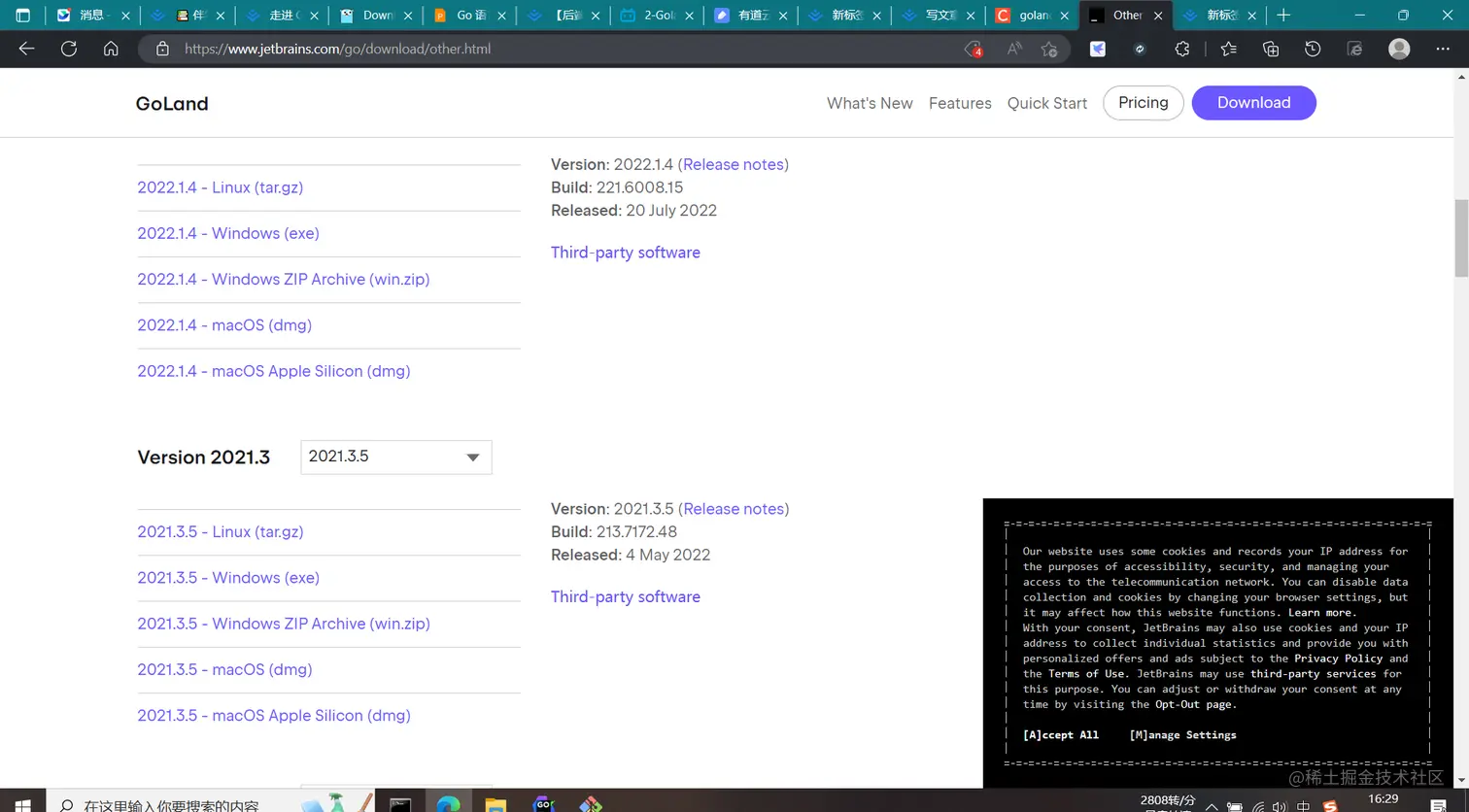Download 2021.3.5 macOS dmg
This screenshot has height=812, width=1469.
tap(224, 670)
